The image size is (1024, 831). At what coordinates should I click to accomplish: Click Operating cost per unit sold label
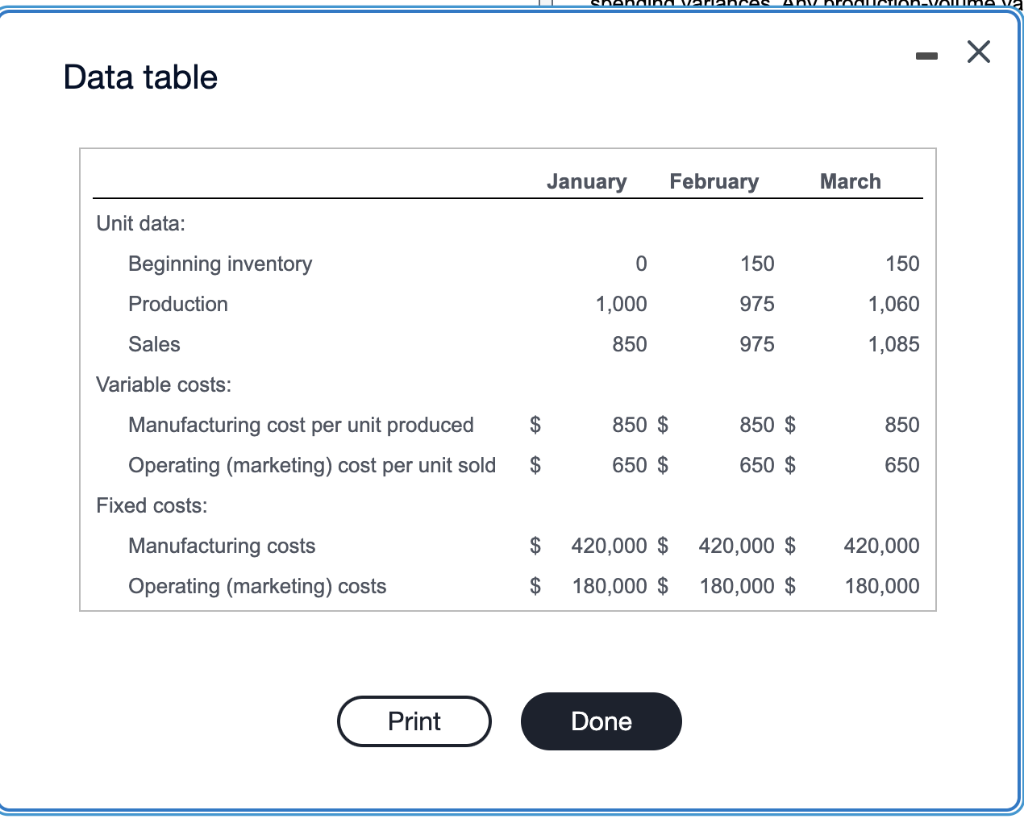point(312,465)
